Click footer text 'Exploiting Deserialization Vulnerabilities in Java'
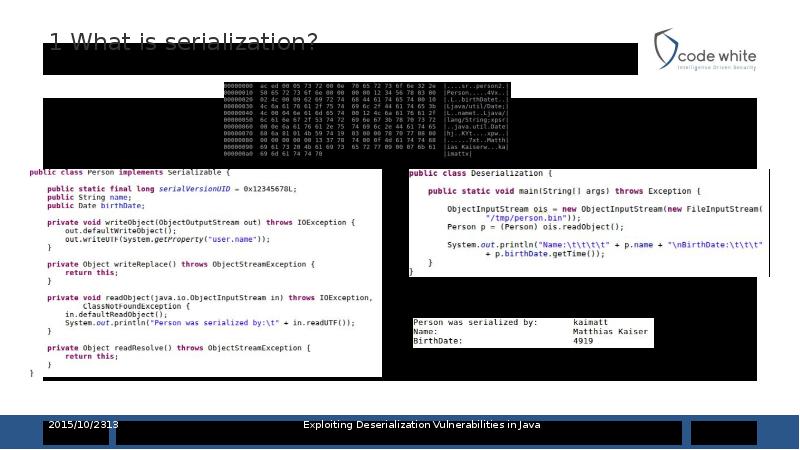This screenshot has height=450, width=800. (x=421, y=425)
